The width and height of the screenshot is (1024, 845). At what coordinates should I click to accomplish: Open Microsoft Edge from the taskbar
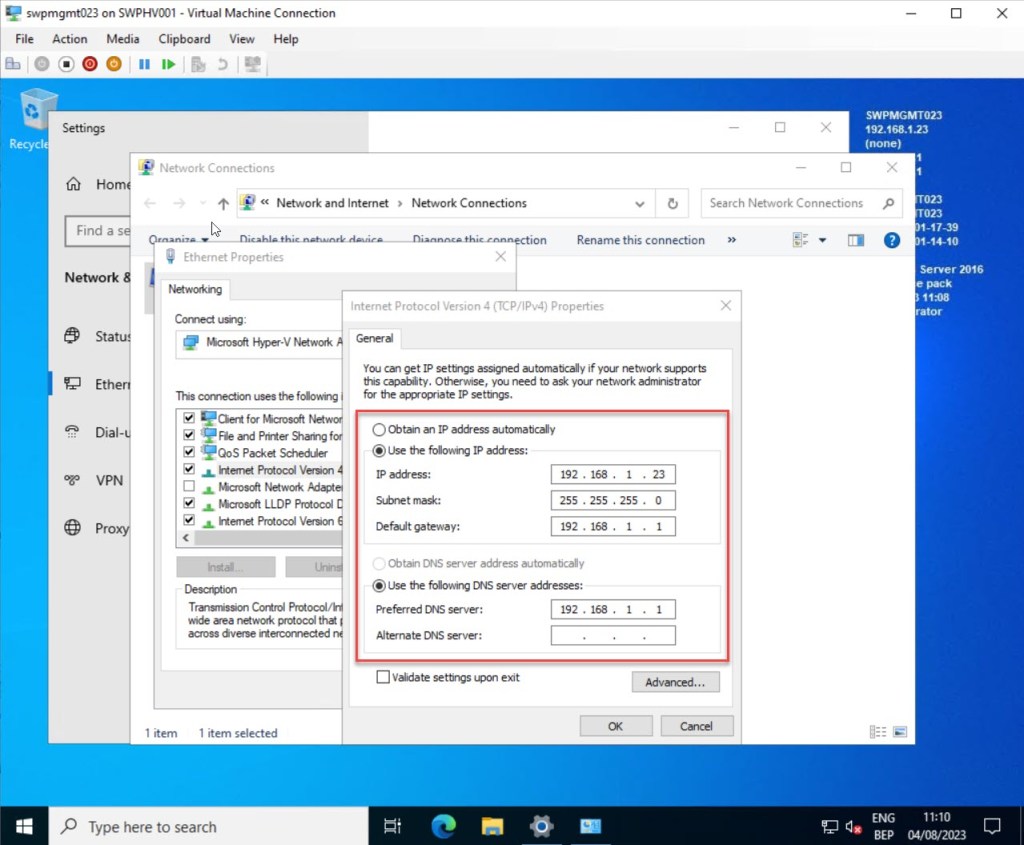[x=443, y=826]
